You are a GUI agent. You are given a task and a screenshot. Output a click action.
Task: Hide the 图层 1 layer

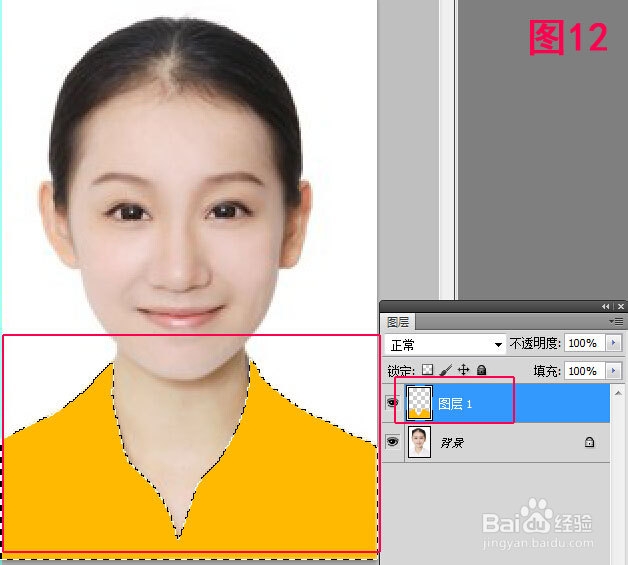pyautogui.click(x=392, y=402)
